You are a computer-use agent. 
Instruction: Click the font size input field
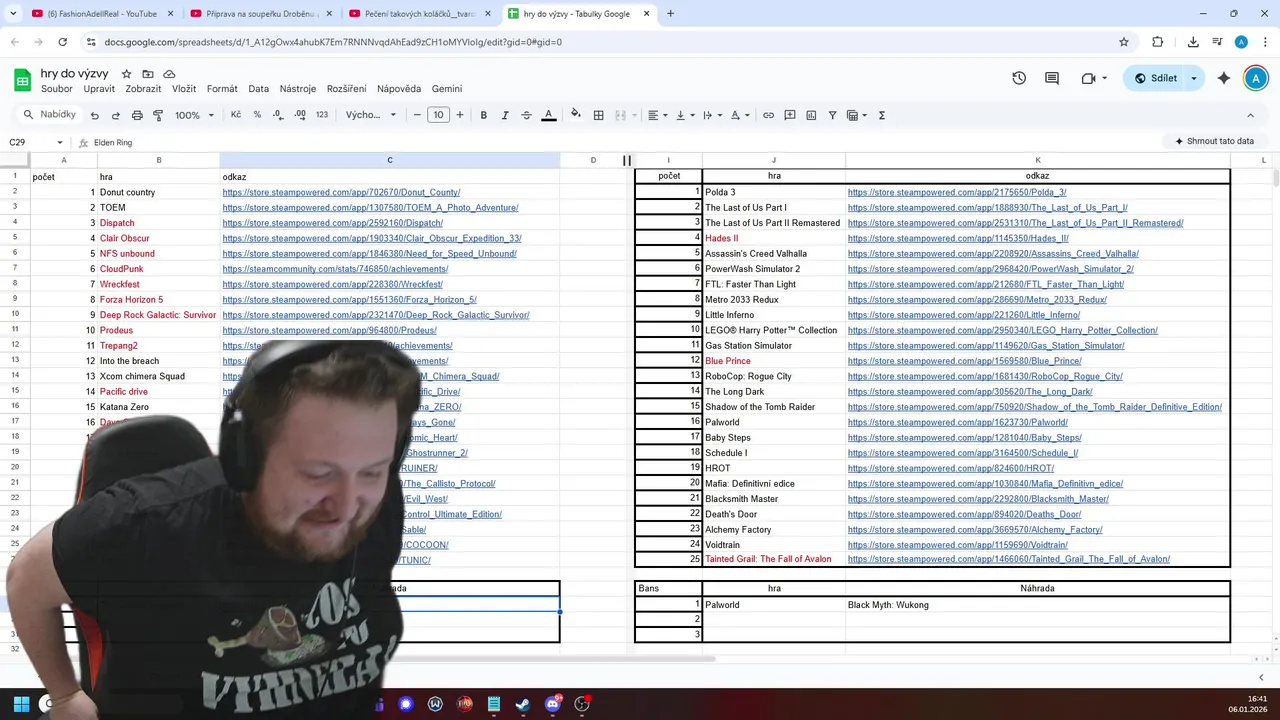click(x=438, y=115)
